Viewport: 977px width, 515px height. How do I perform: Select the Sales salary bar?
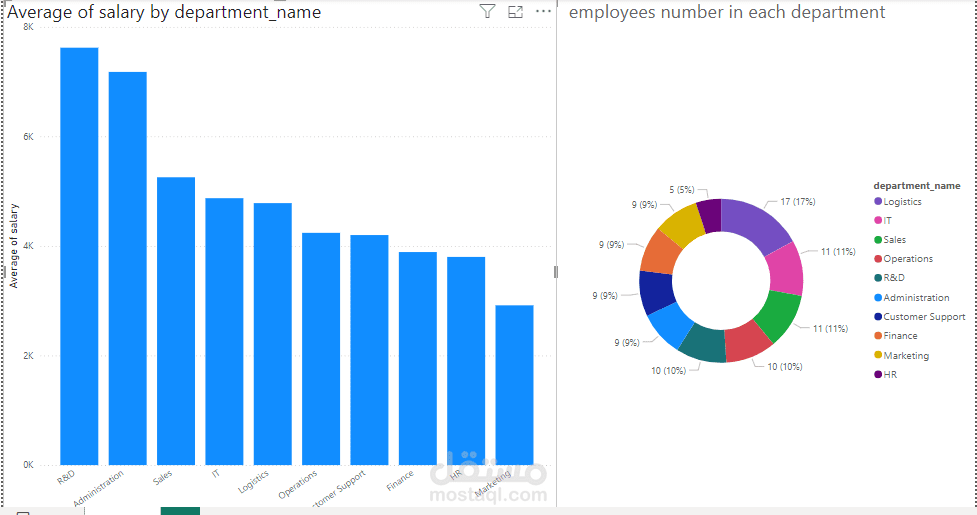point(176,321)
